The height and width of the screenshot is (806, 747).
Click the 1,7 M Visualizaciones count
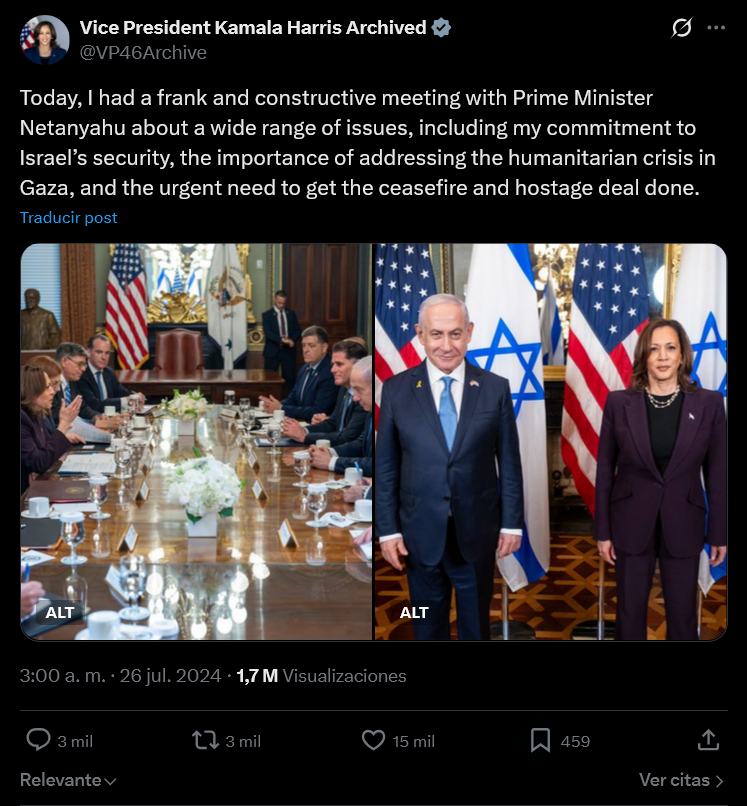click(321, 675)
